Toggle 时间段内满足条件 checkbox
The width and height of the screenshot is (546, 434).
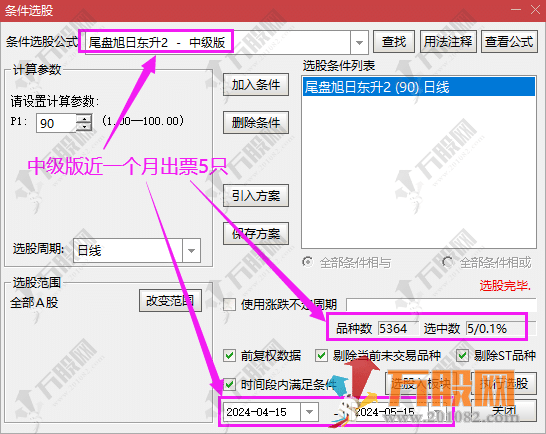229,385
